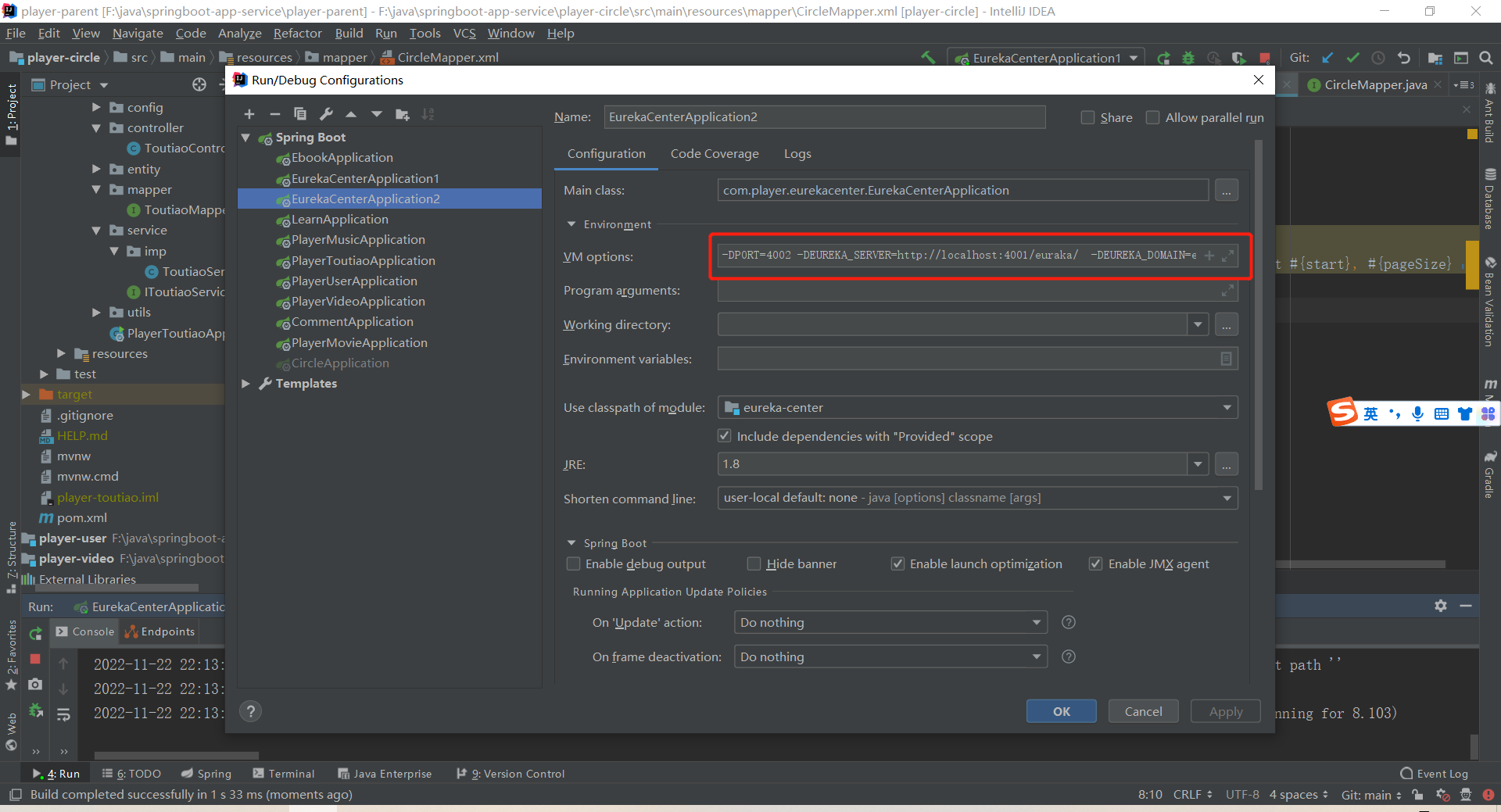Collapse the Spring Boot settings section
Viewport: 1501px width, 812px height.
pyautogui.click(x=571, y=543)
